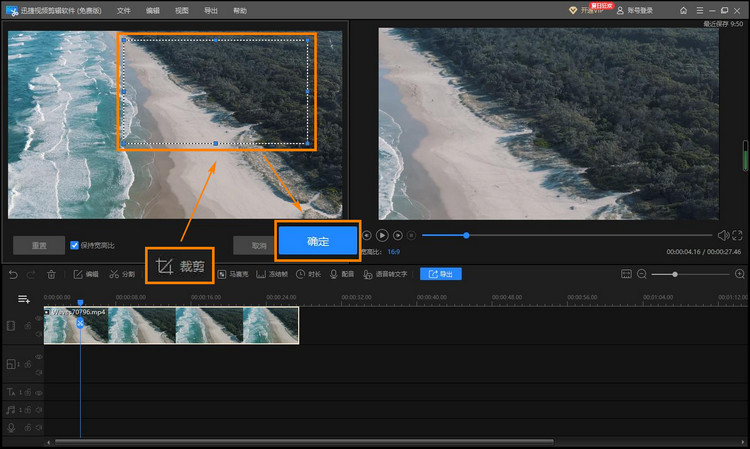Viewport: 750px width, 449px height.
Task: Hide the picture-in-picture track
Action: pyautogui.click(x=39, y=357)
